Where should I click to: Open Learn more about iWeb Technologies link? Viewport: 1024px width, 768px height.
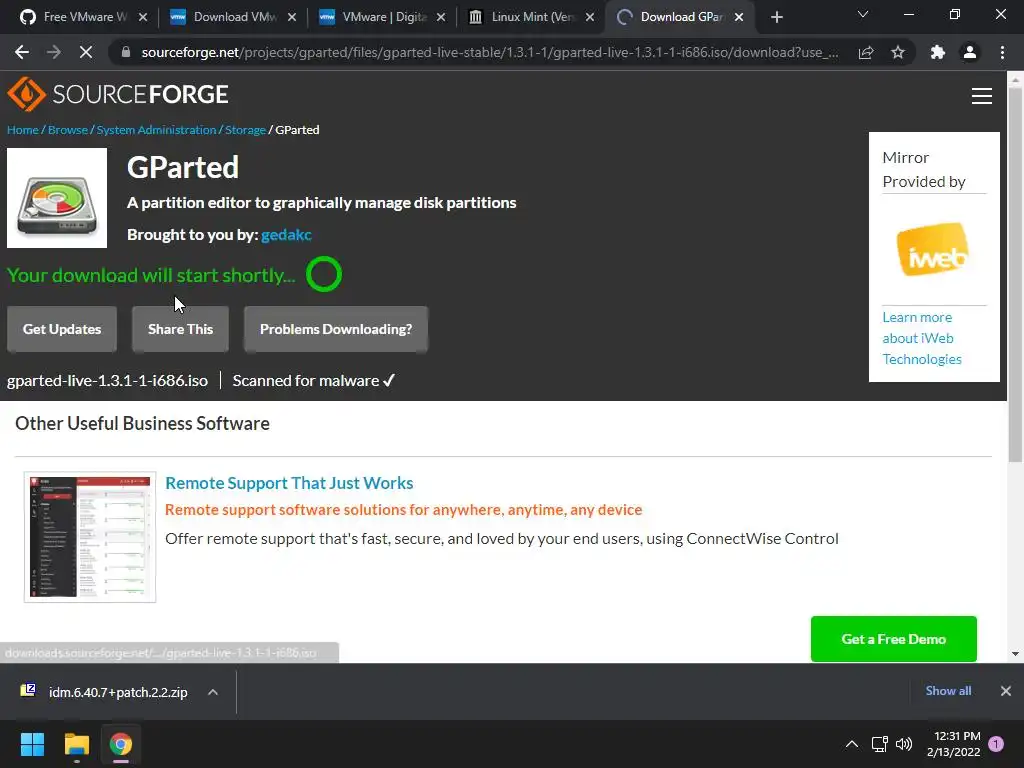(921, 338)
